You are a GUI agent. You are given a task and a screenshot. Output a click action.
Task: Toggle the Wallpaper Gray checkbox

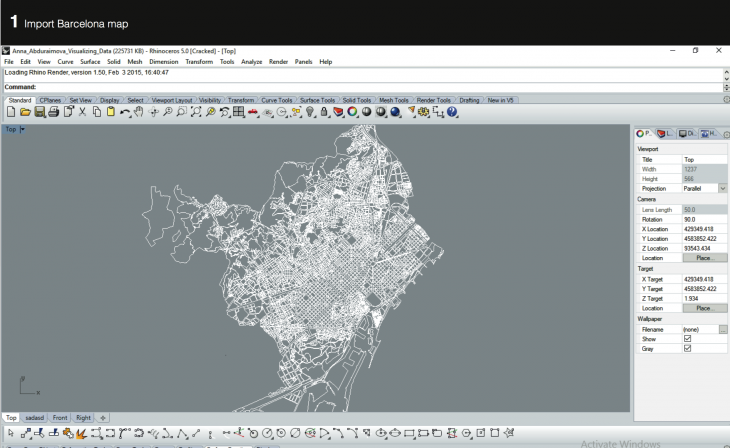click(688, 348)
